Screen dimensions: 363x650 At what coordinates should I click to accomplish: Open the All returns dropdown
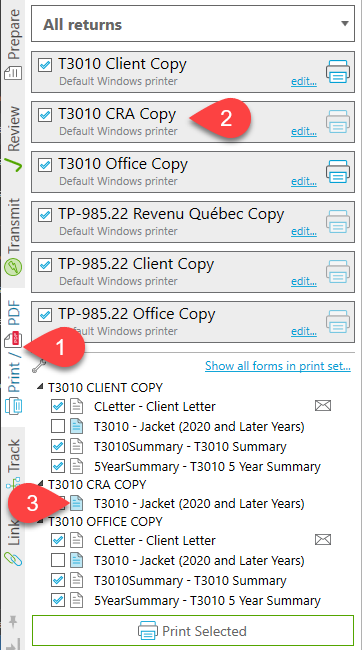[x=193, y=24]
